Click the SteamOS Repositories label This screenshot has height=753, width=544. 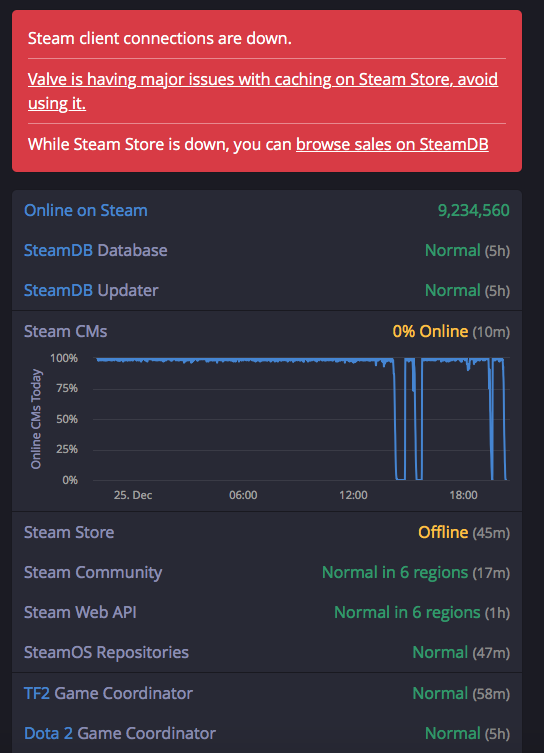pyautogui.click(x=107, y=652)
